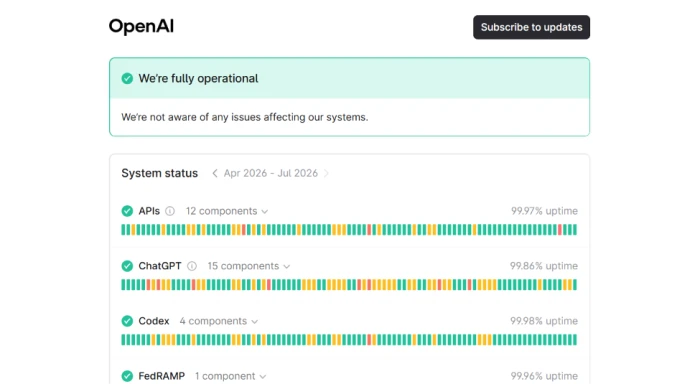Viewport: 700px width, 384px height.
Task: Open the ChatGPT info icon
Action: 192,266
